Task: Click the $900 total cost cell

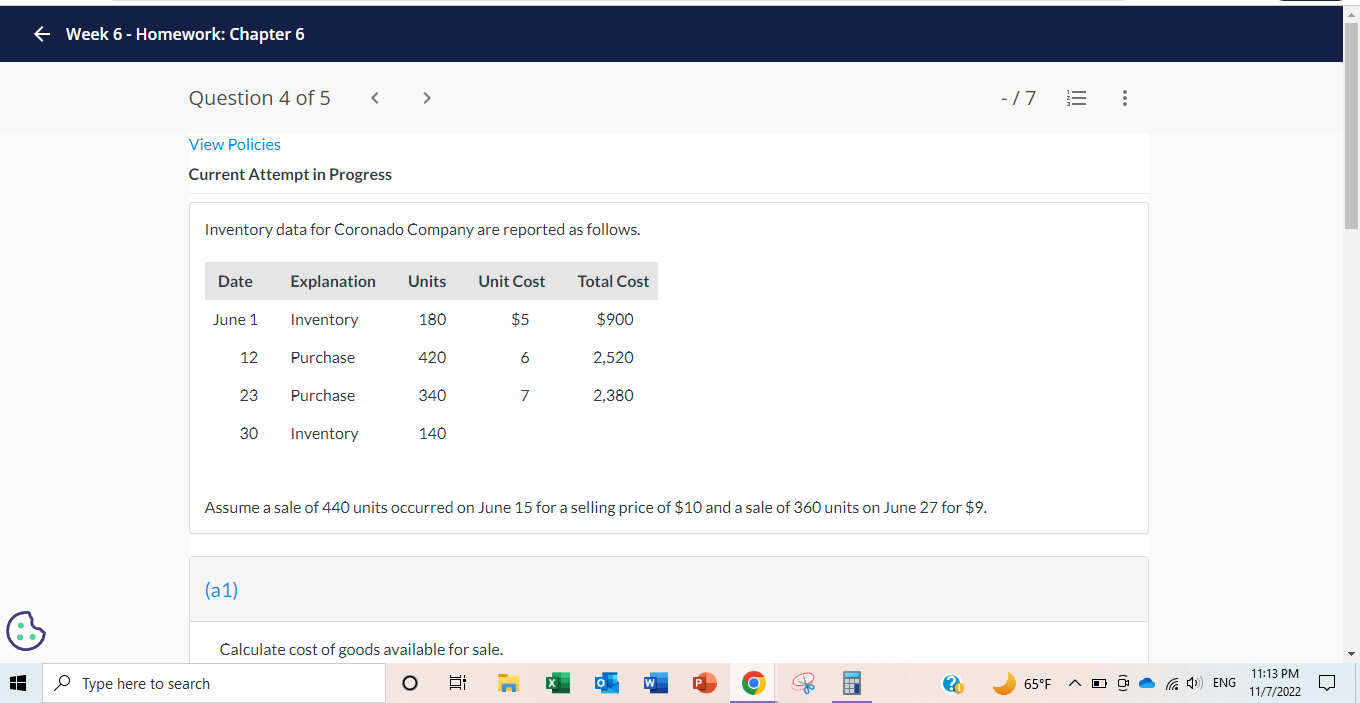Action: tap(615, 320)
